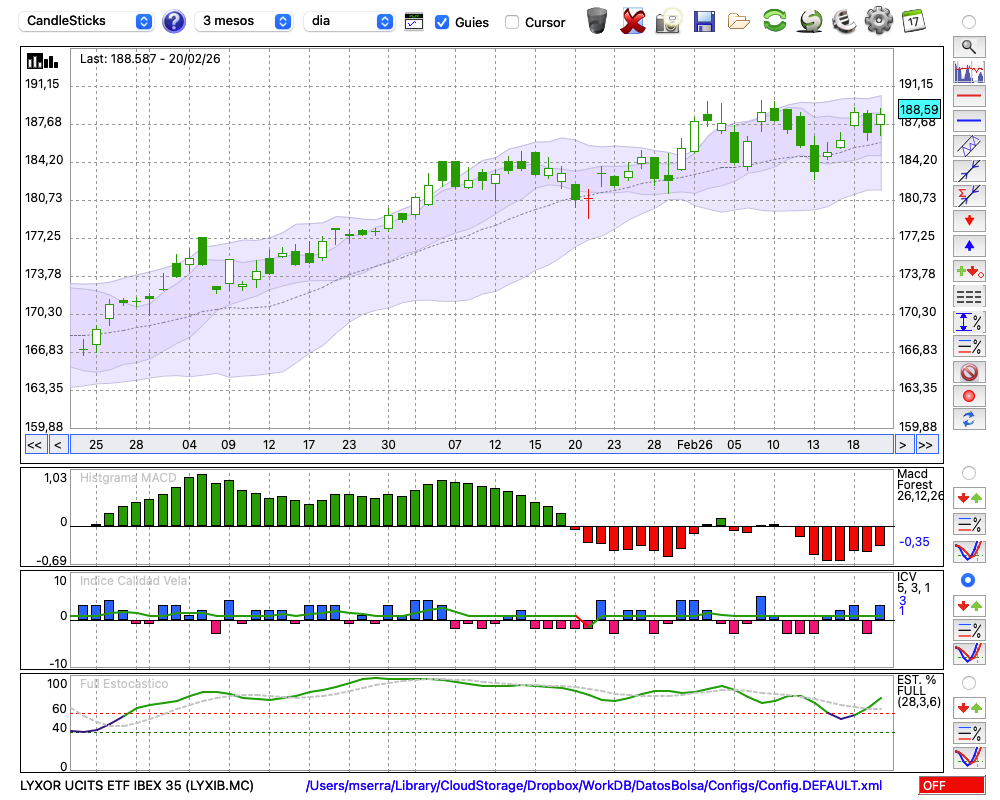1000x800 pixels.
Task: Click the blue up arrow marker tool
Action: pos(969,246)
